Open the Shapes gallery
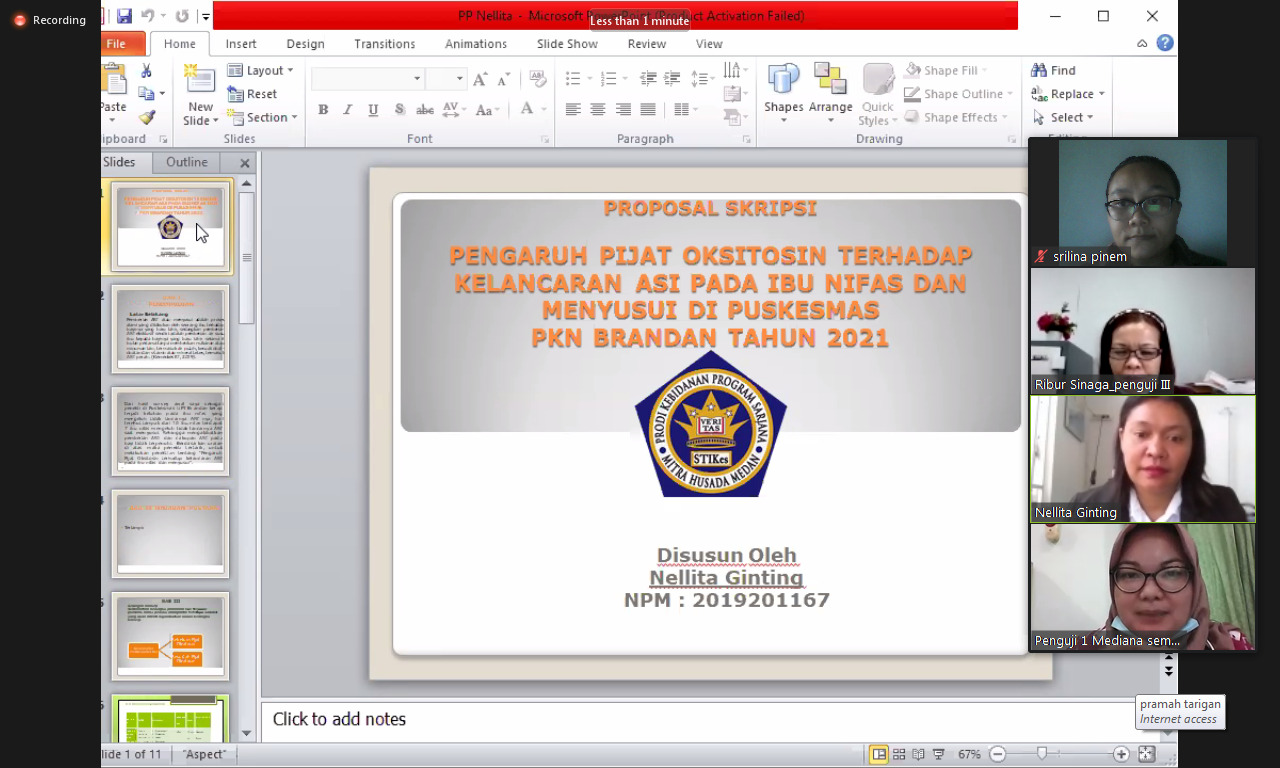1280x768 pixels. (783, 94)
